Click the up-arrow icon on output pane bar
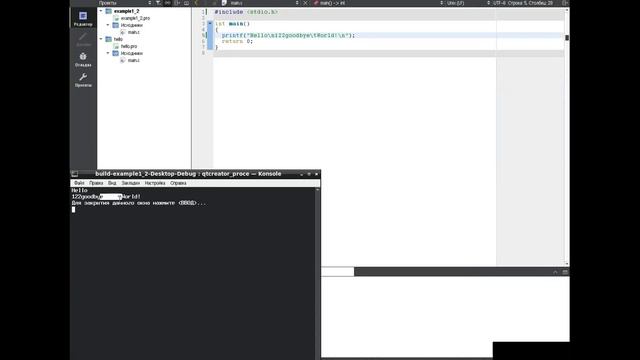The width and height of the screenshot is (640, 360). click(555, 272)
